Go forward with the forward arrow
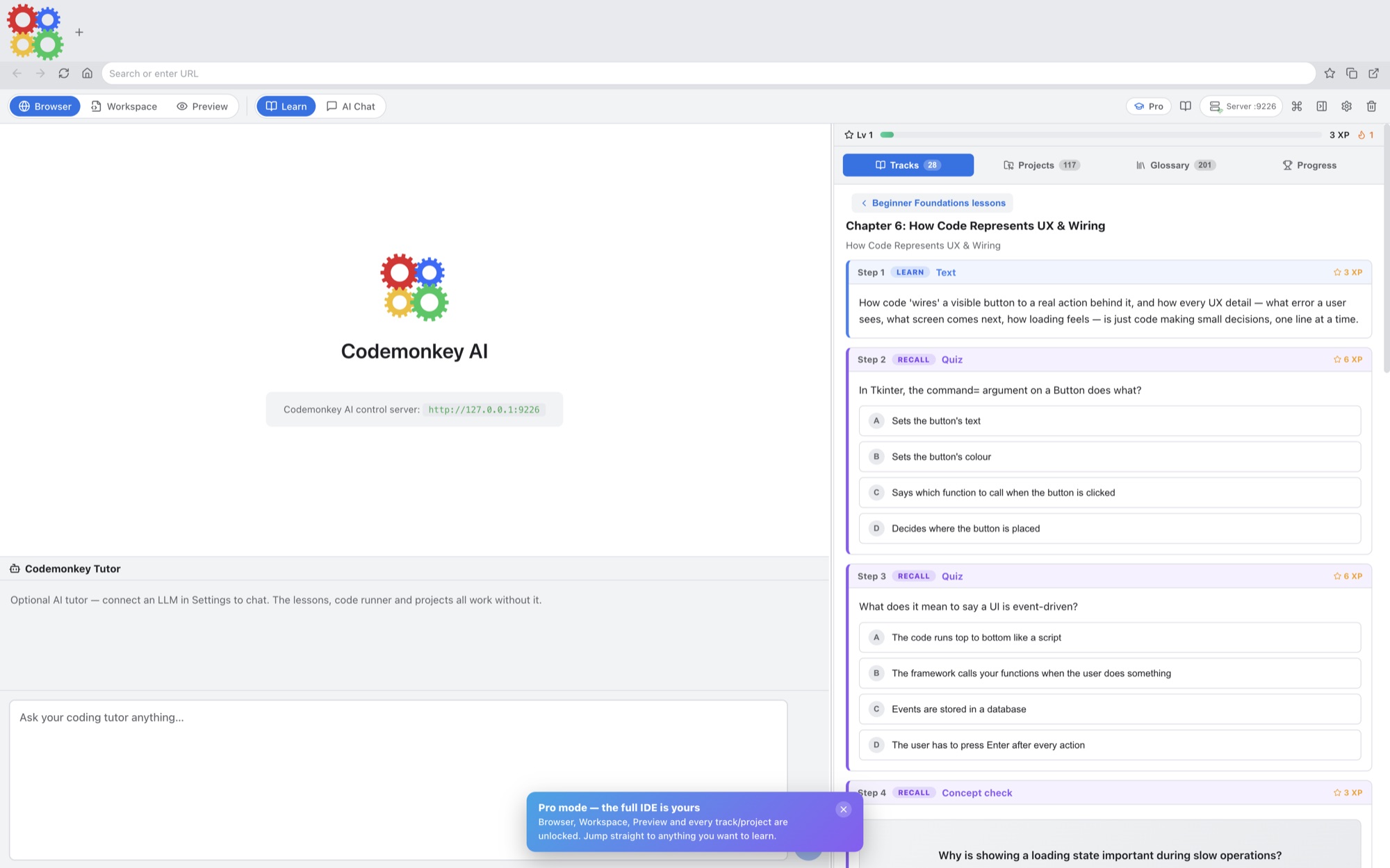The image size is (1390, 868). pos(40,73)
